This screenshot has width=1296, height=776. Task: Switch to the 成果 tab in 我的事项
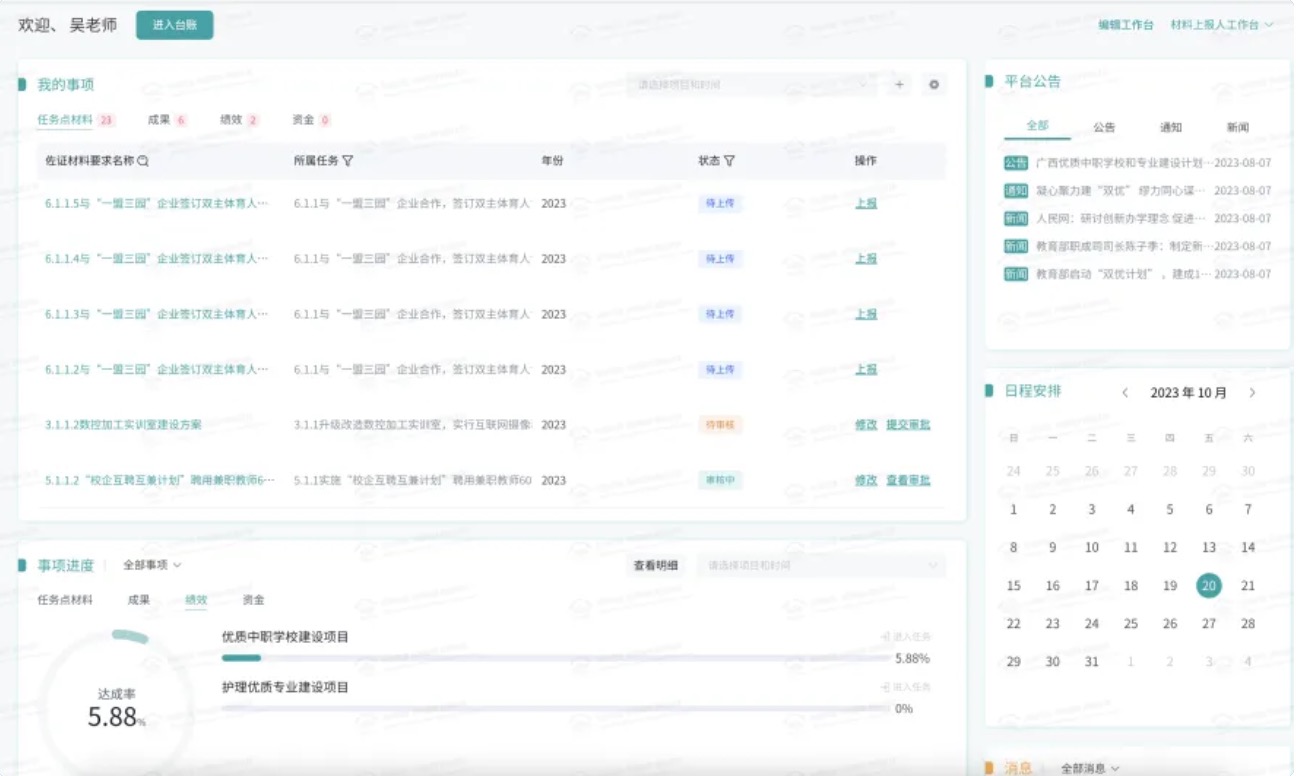[158, 120]
